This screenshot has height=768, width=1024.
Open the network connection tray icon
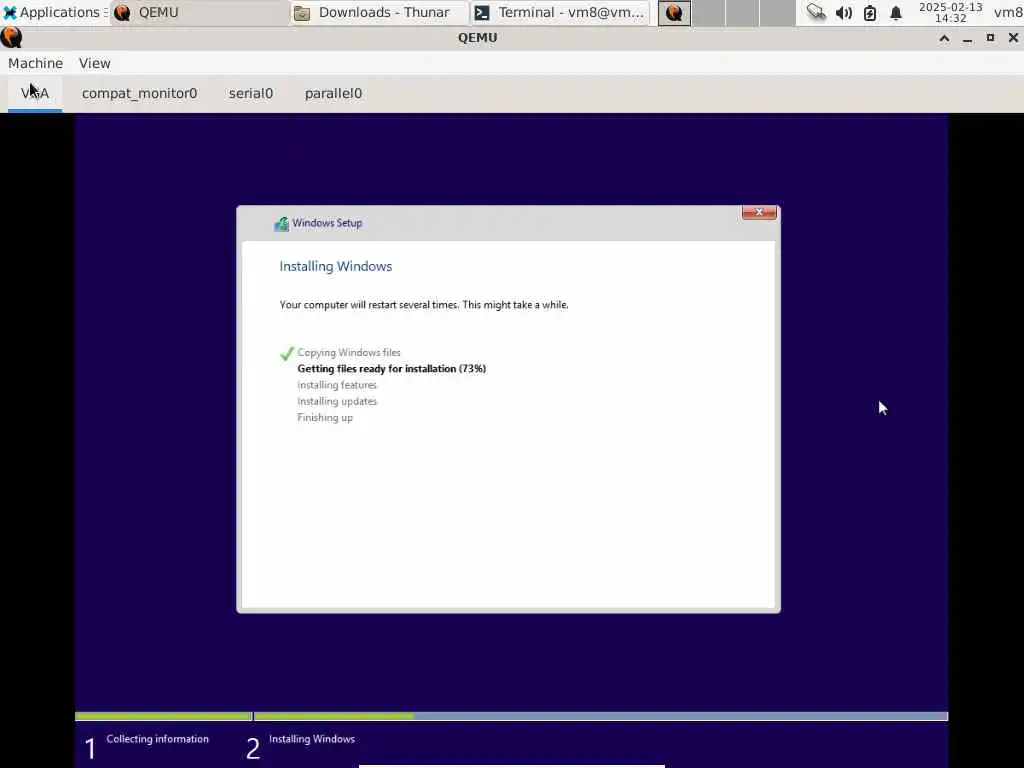click(816, 12)
